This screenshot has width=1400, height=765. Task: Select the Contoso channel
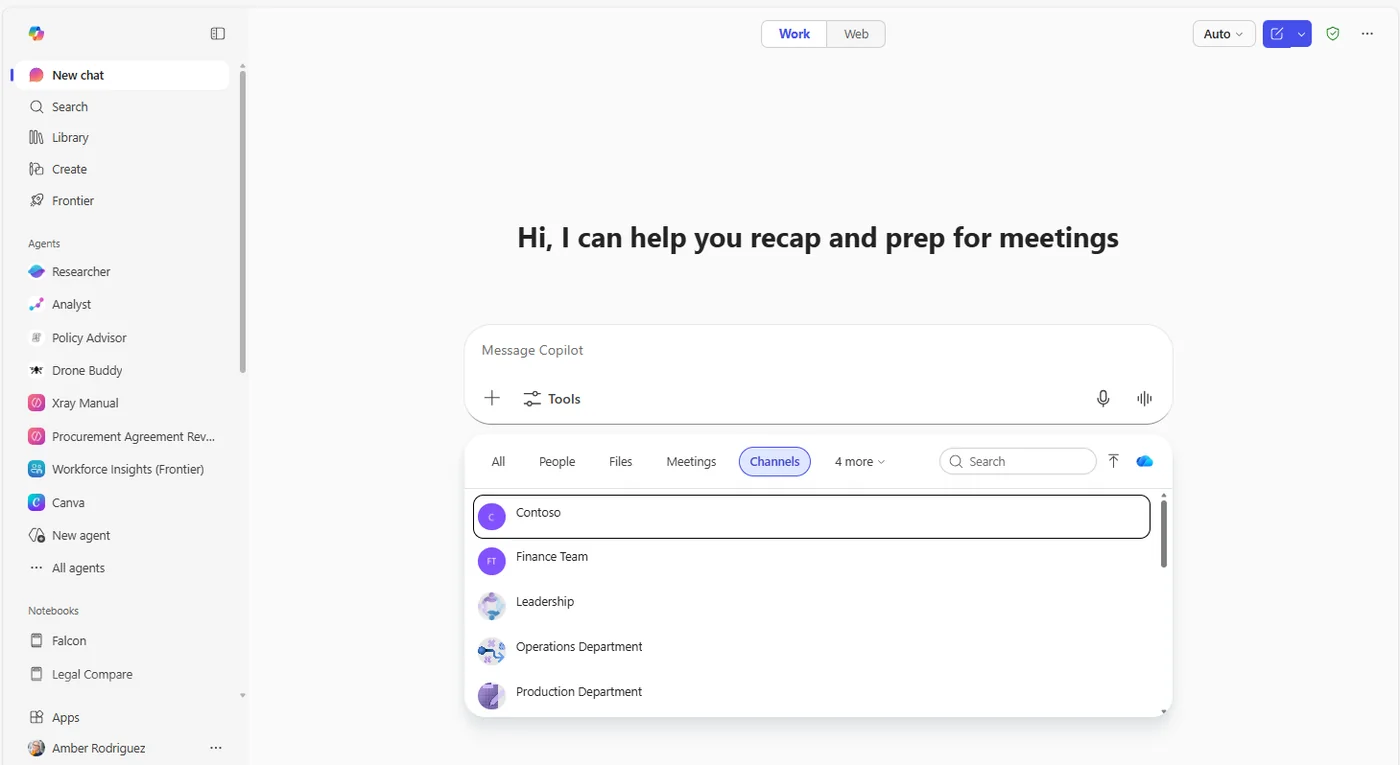(x=811, y=517)
